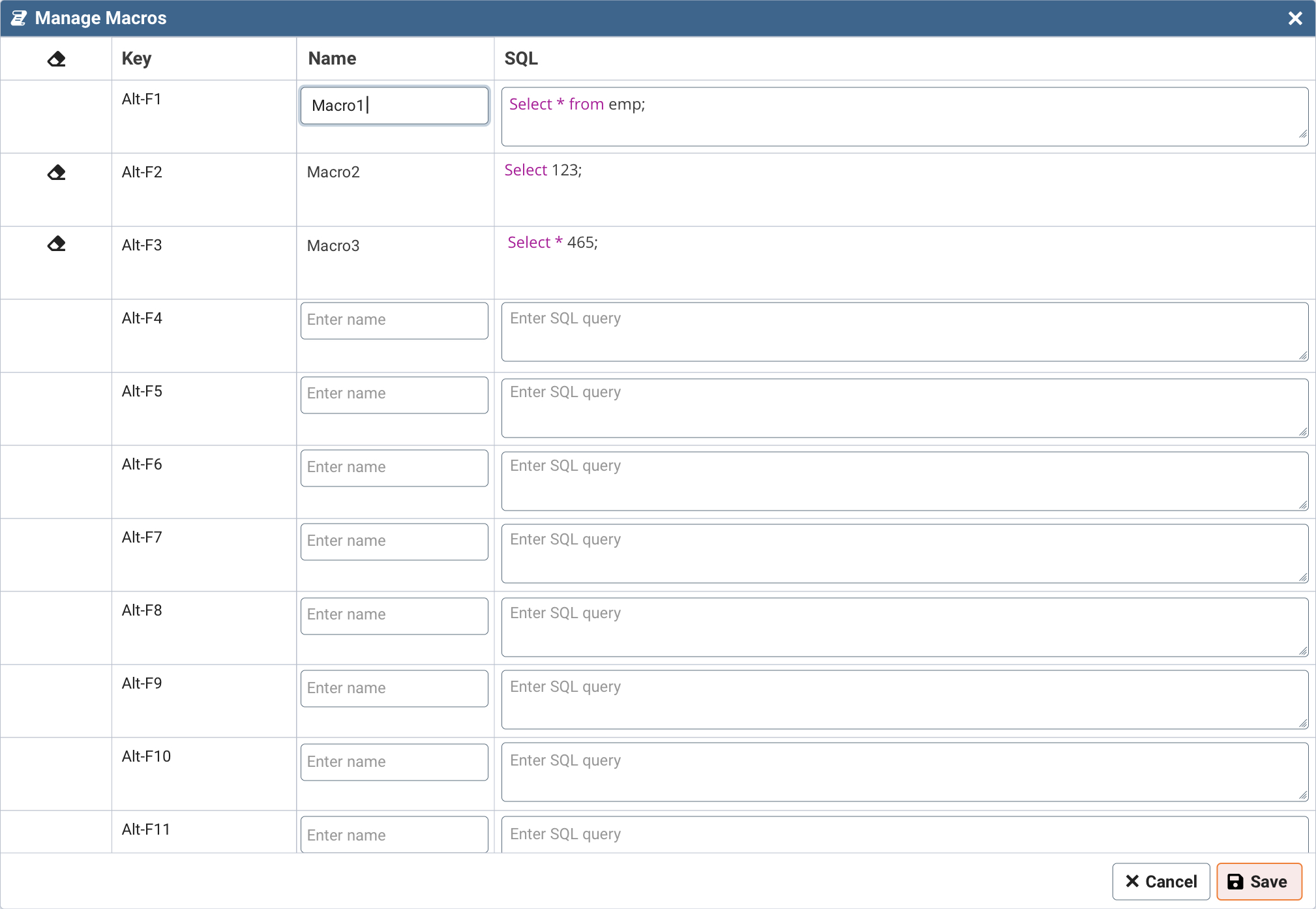Focus the Alt-F7 name input
1316x909 pixels.
pos(394,541)
